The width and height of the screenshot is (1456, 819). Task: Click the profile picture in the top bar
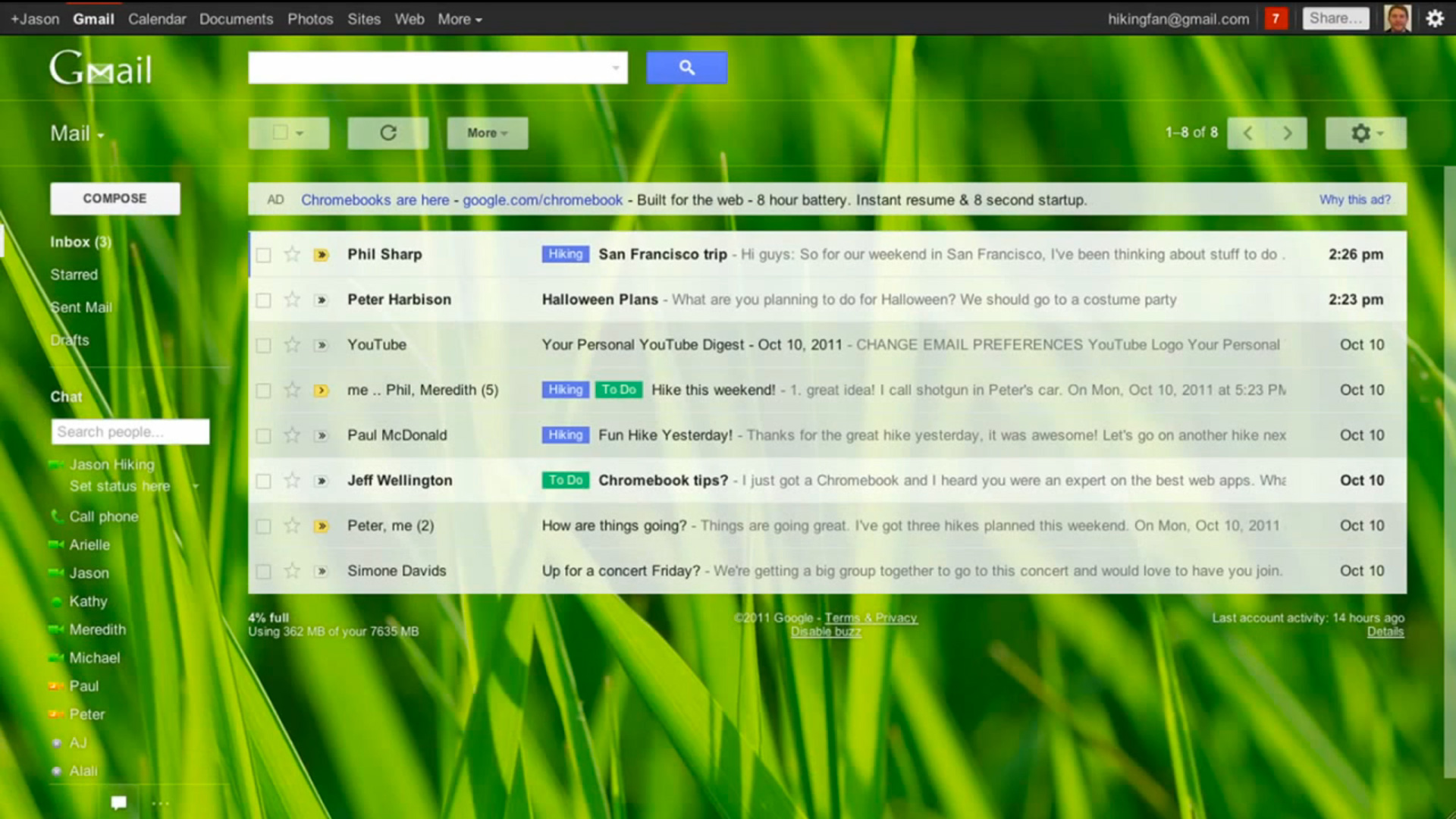pos(1396,18)
